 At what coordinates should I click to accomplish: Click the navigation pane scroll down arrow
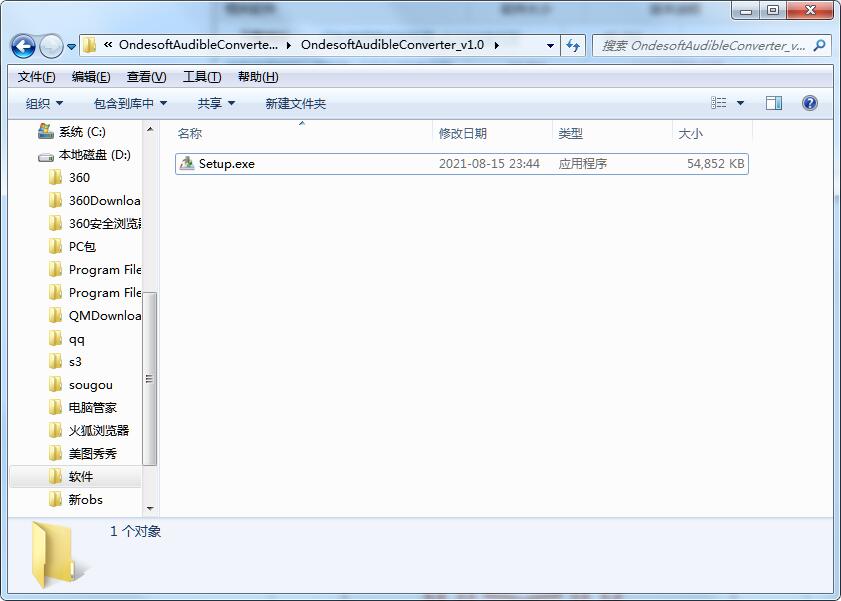(150, 508)
